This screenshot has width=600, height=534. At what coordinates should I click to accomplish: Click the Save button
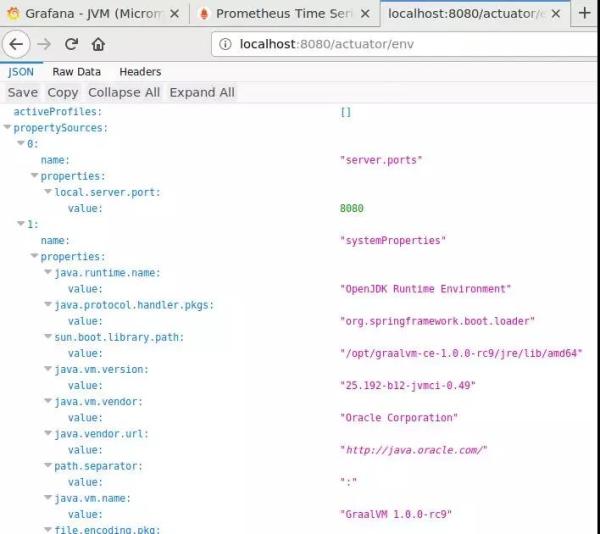pyautogui.click(x=23, y=93)
